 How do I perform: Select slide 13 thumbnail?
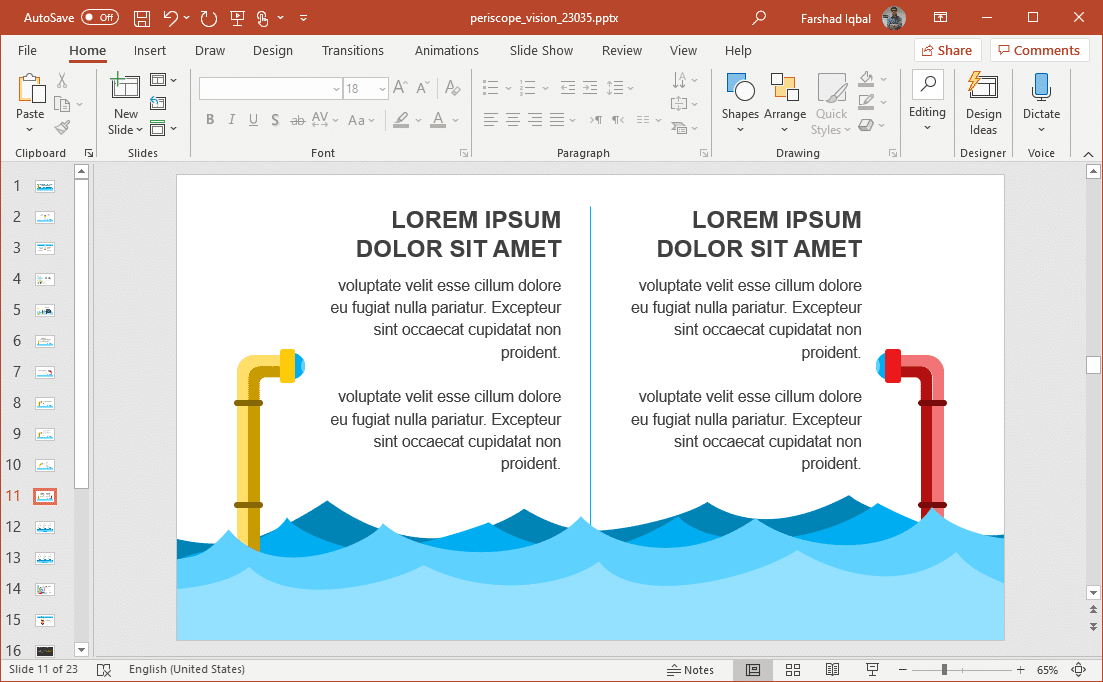point(45,558)
